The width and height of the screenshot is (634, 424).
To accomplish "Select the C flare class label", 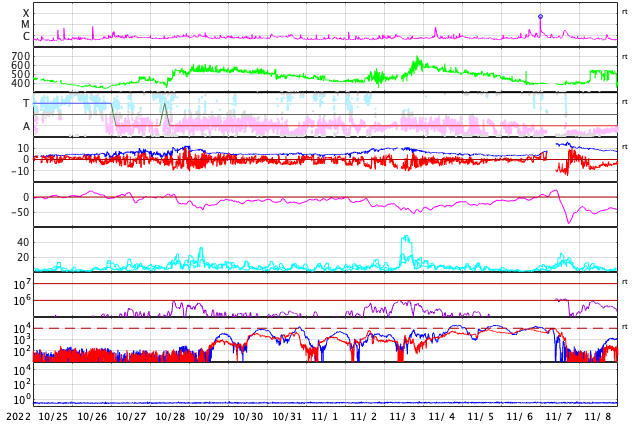I will 26,37.
